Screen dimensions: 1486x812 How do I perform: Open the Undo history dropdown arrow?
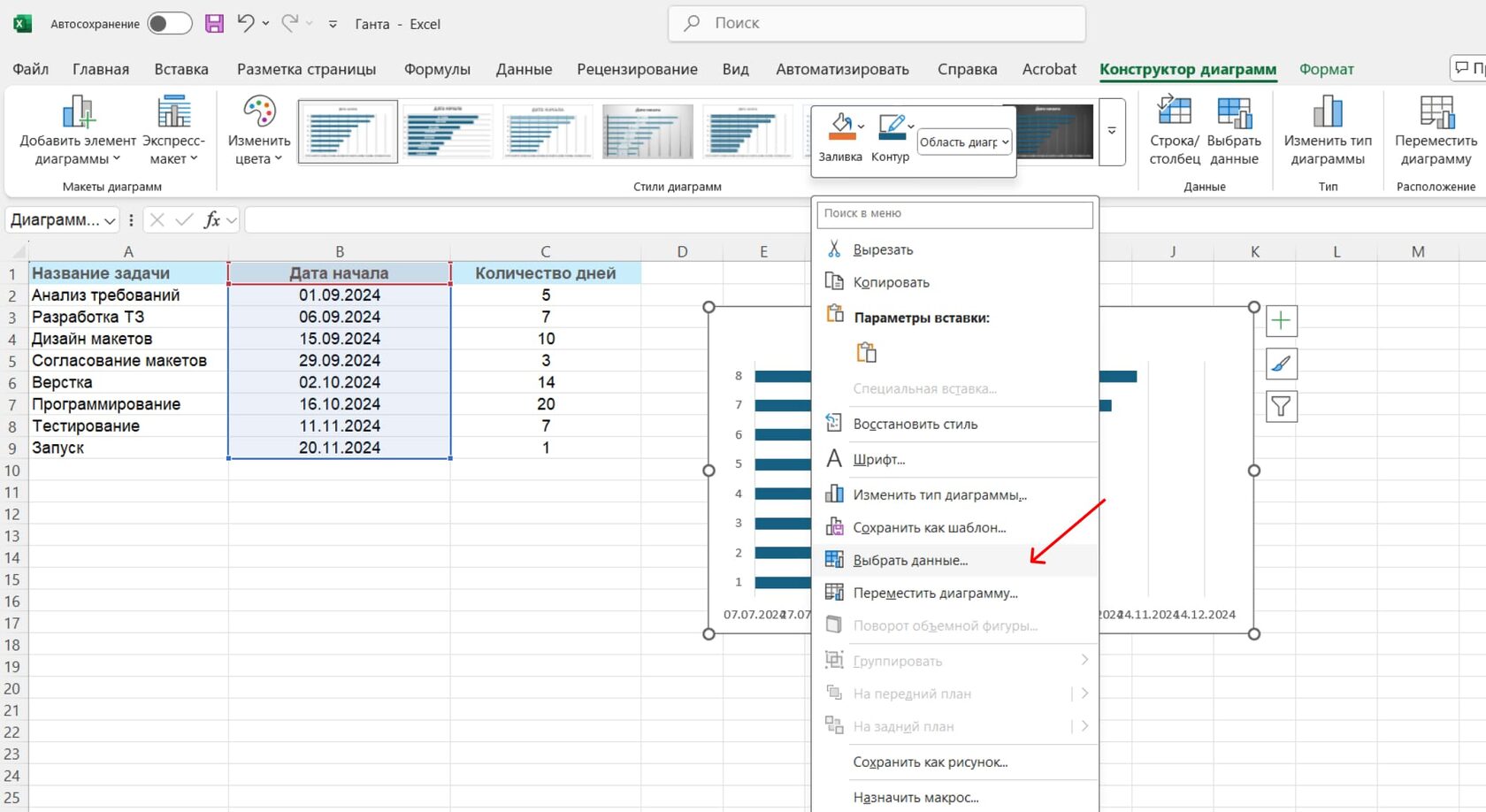(265, 24)
